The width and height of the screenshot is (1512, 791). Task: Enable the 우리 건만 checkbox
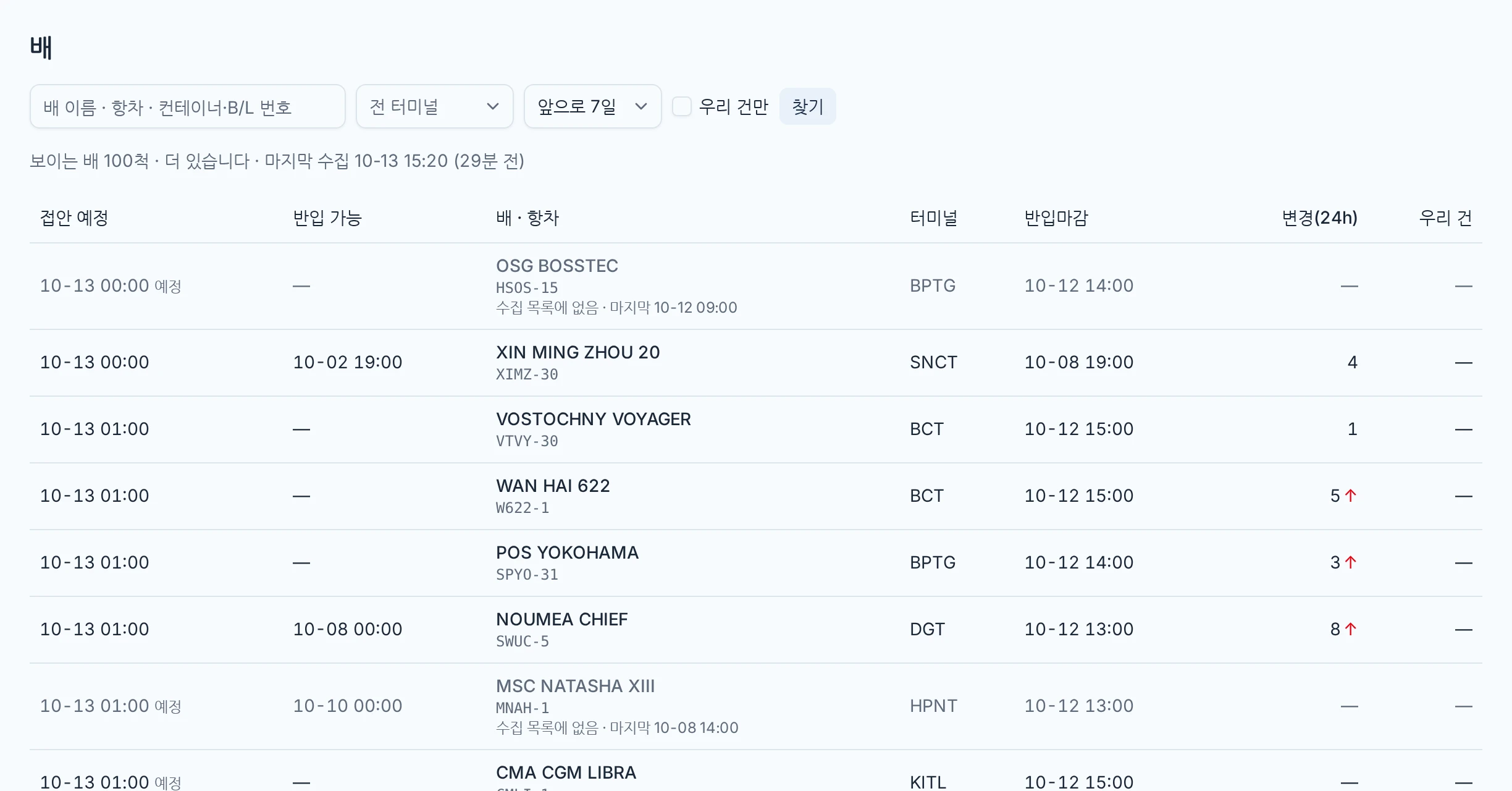(x=682, y=106)
